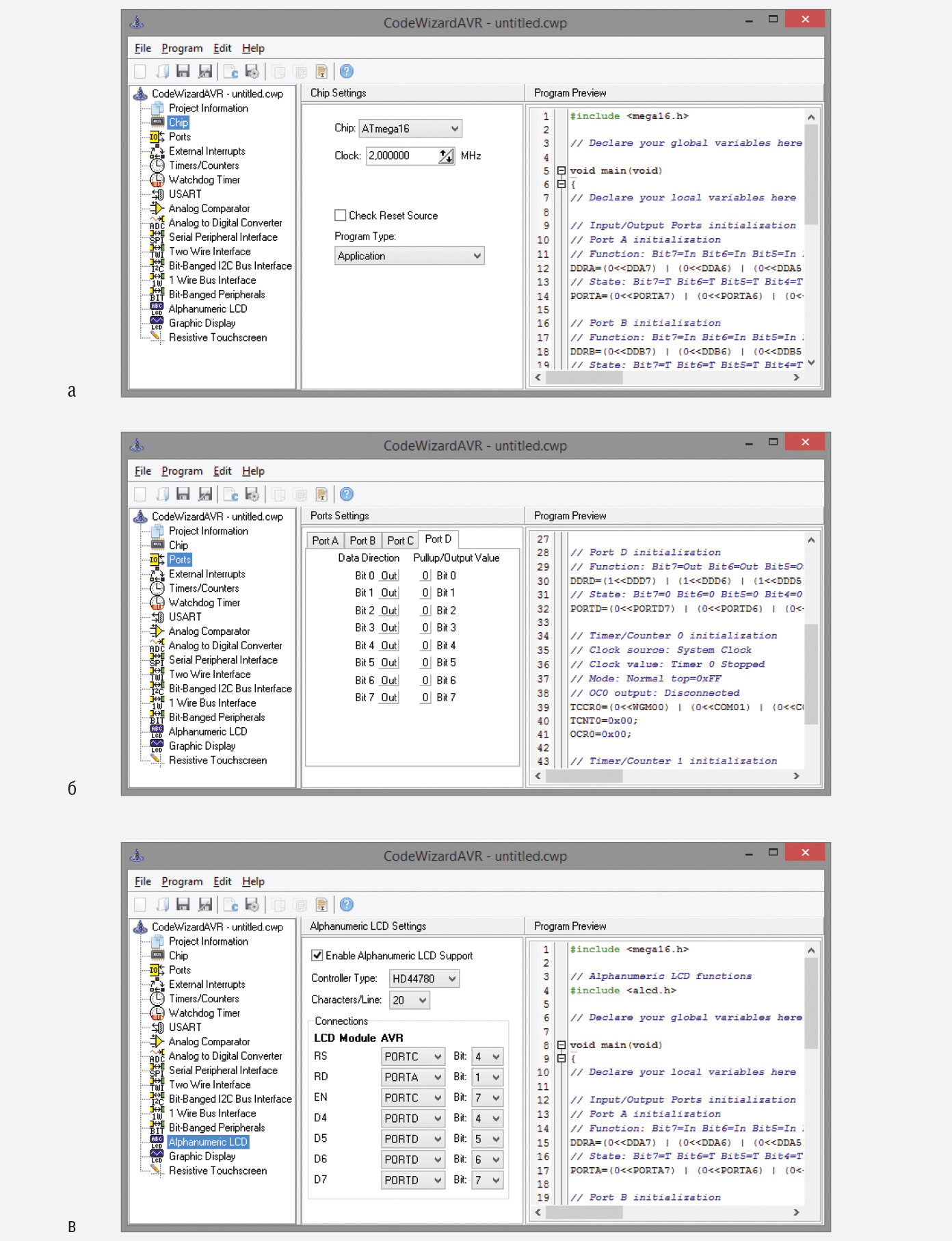Toggle Bit 7 data direction Out
The image size is (952, 1241).
pyautogui.click(x=389, y=698)
